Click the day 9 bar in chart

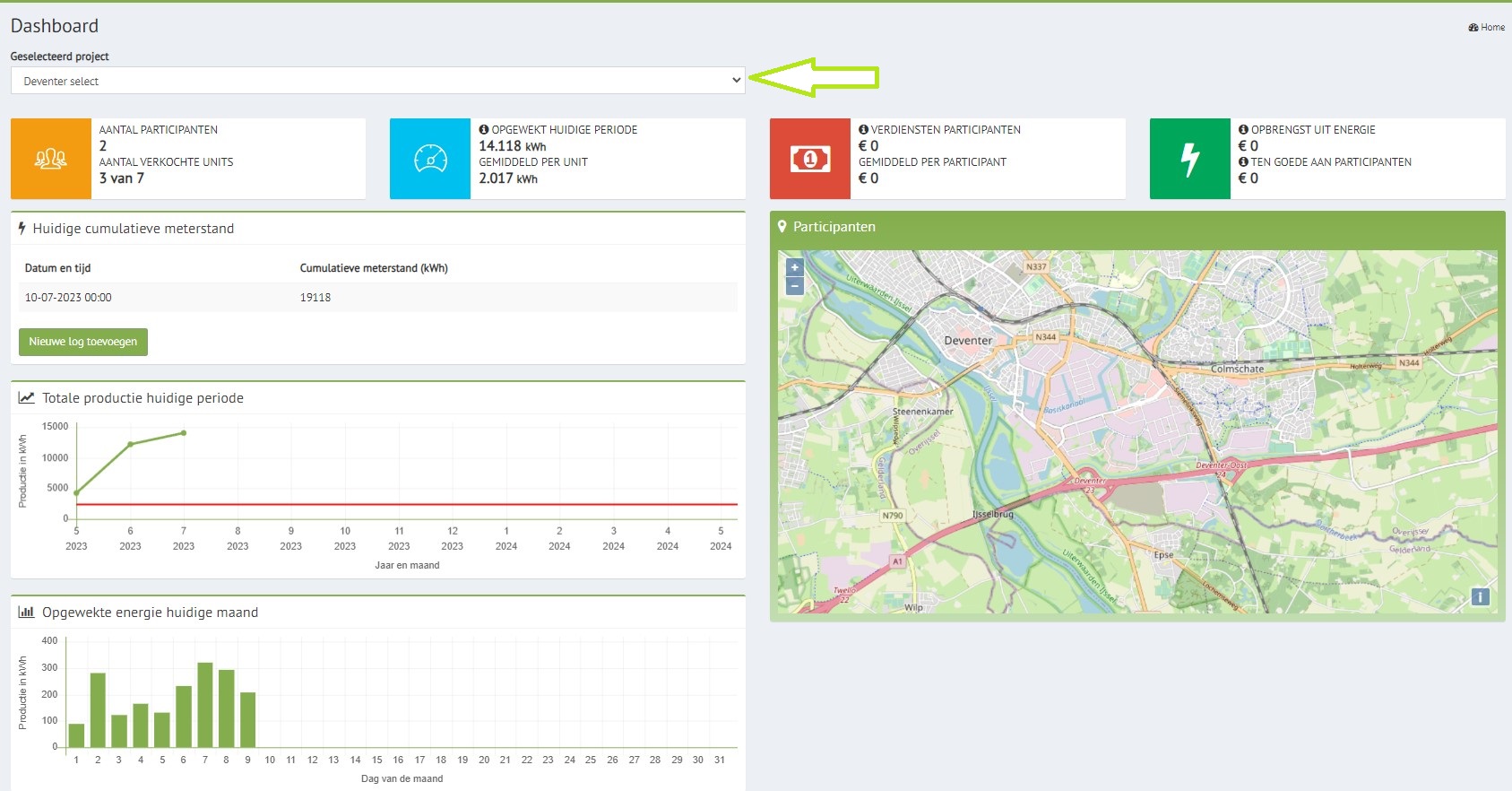click(248, 720)
